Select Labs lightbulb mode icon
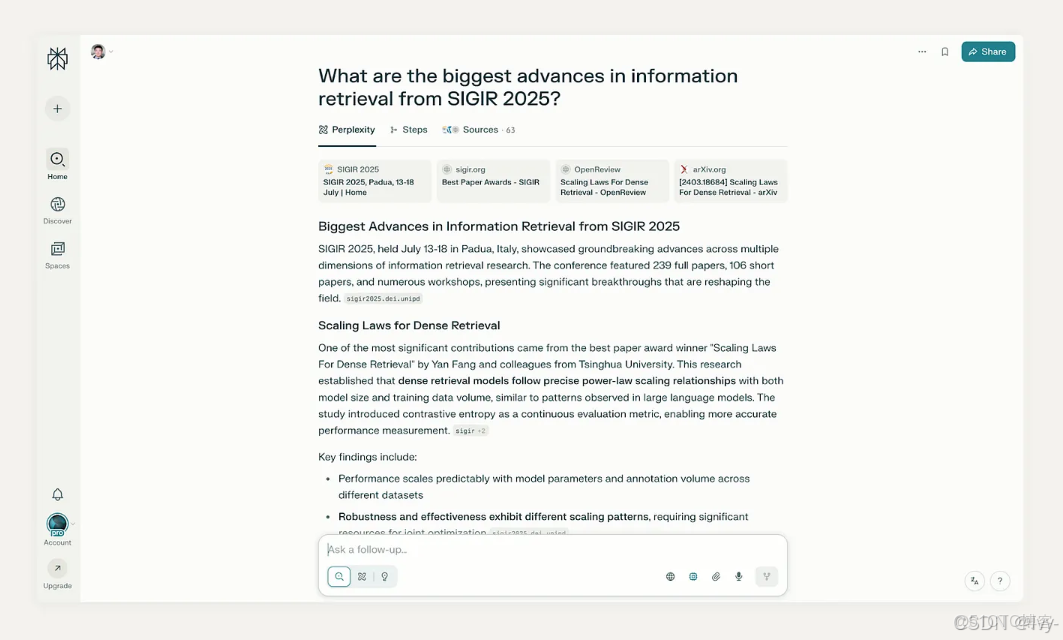1063x640 pixels. [384, 576]
